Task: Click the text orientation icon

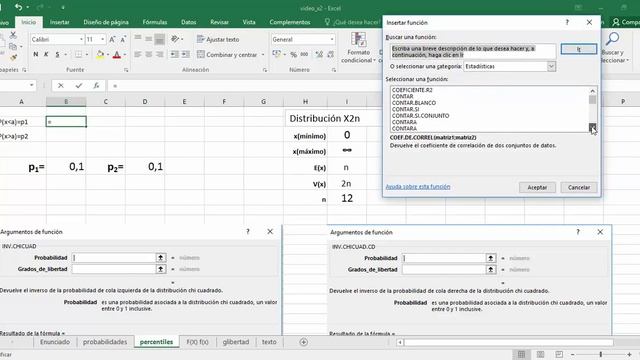Action: click(176, 39)
